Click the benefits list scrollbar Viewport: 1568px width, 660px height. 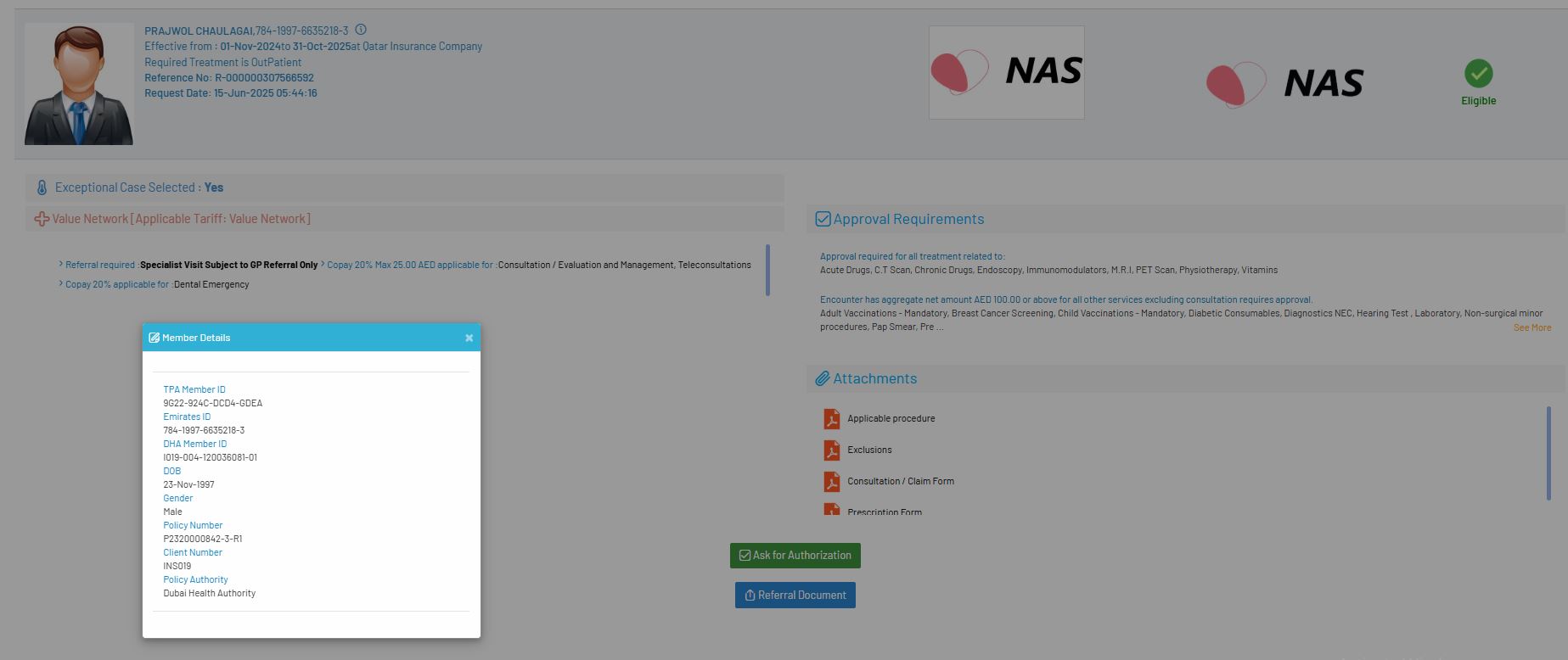(767, 270)
